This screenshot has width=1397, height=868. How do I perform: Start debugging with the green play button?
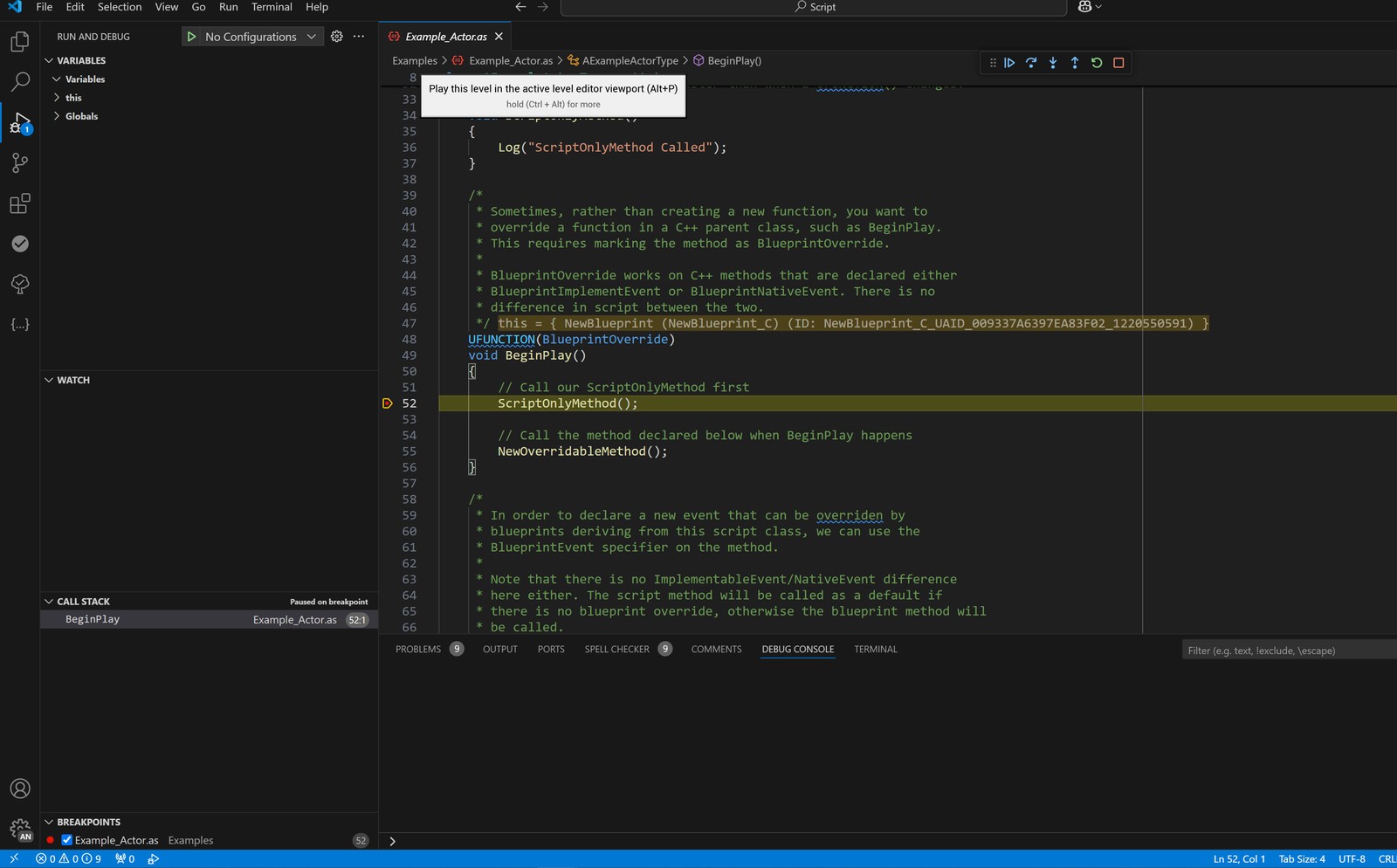point(191,37)
